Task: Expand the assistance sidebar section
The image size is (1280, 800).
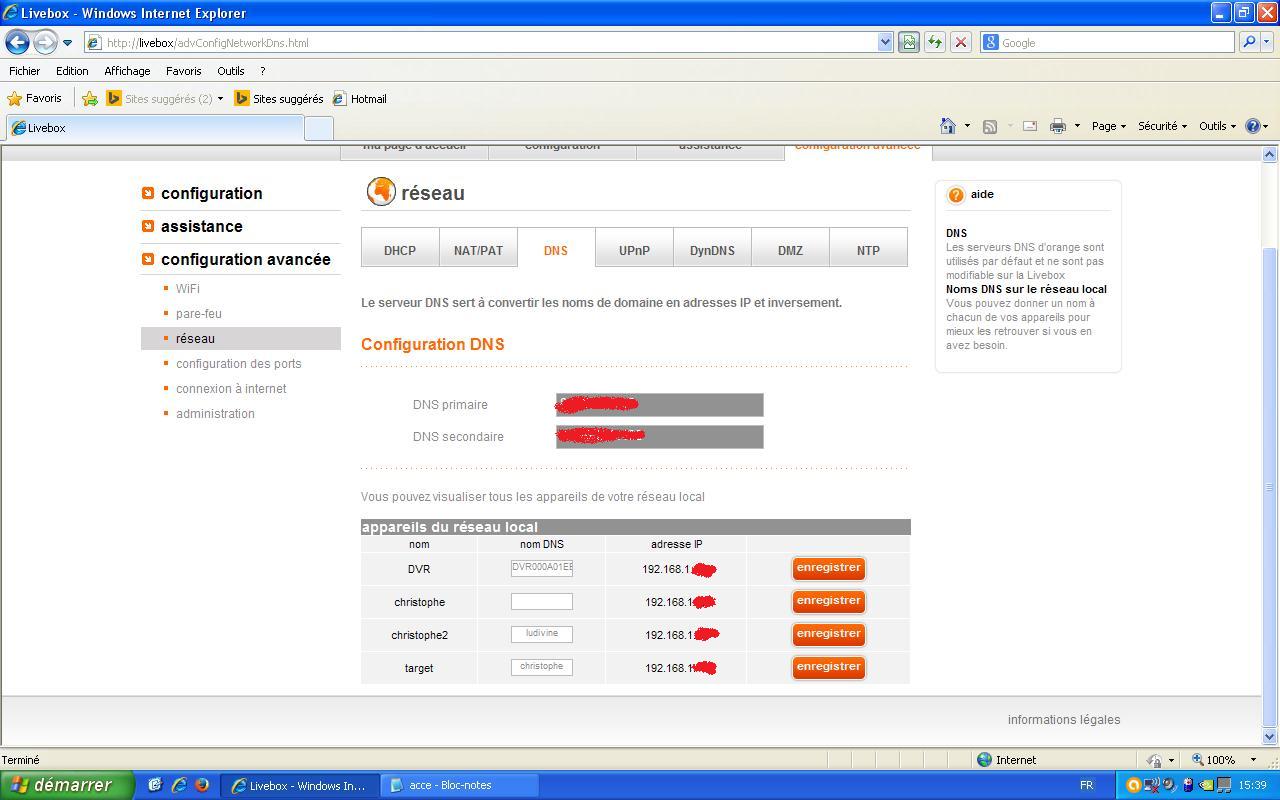Action: 201,226
